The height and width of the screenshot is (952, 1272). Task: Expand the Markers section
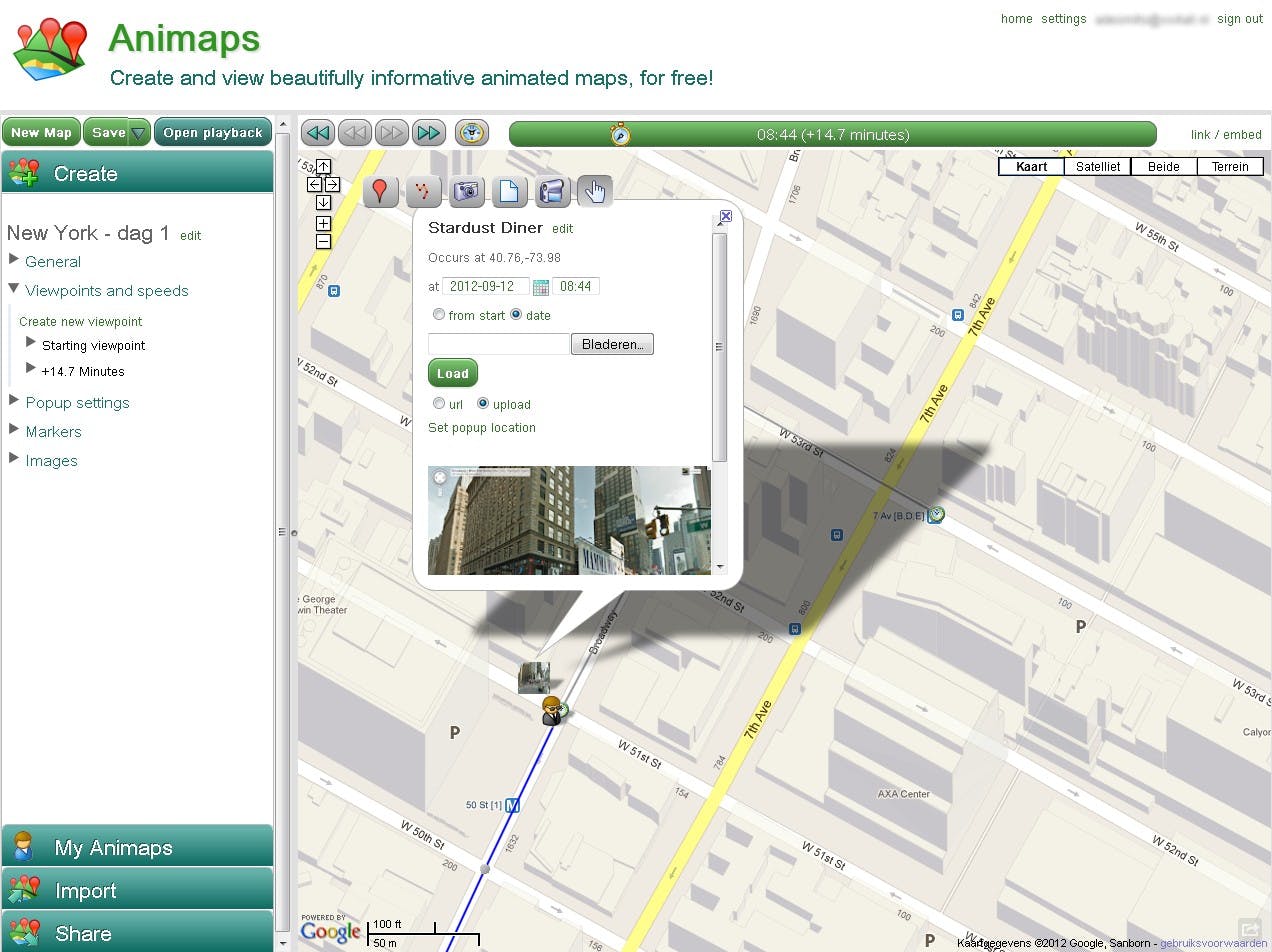14,430
